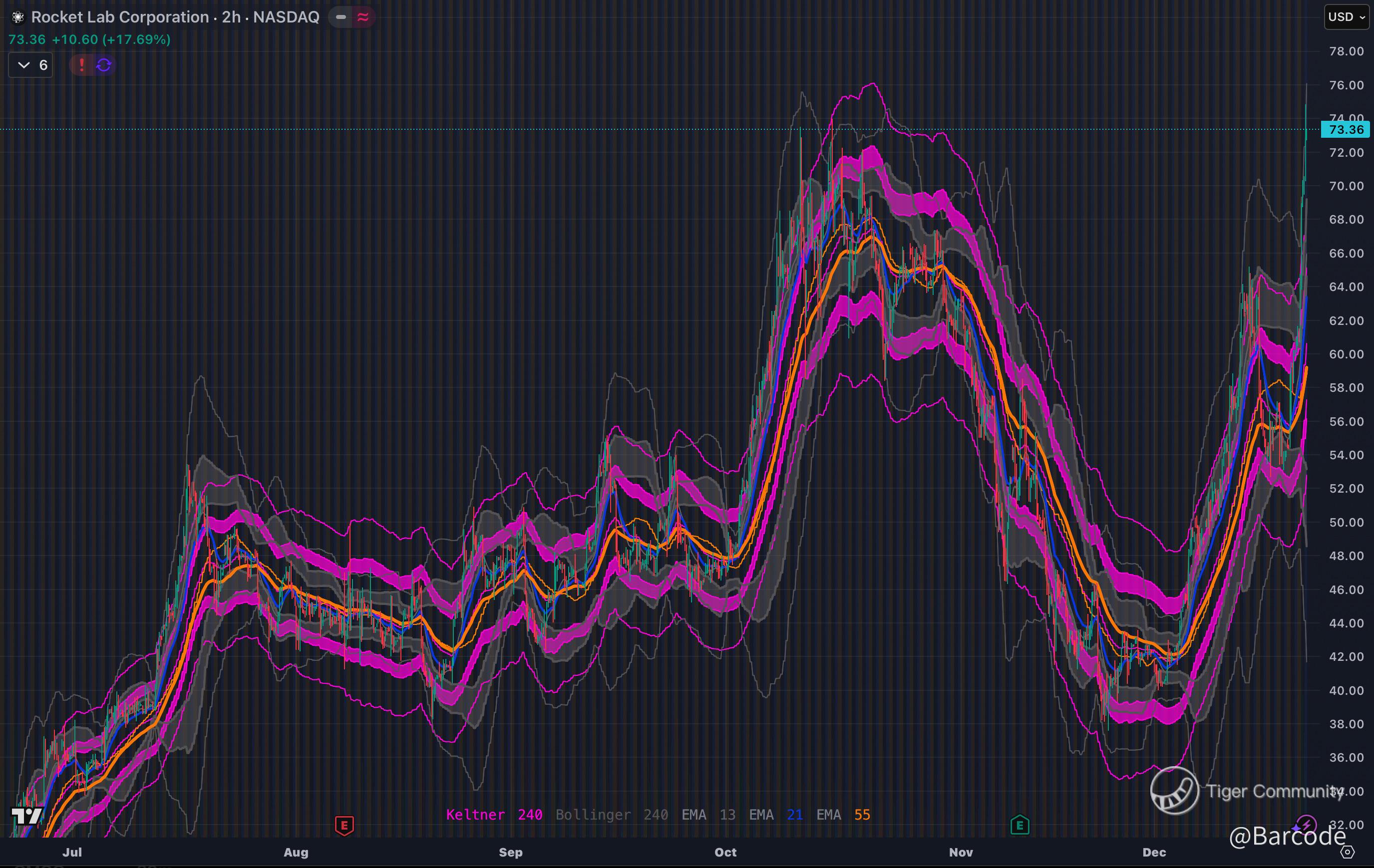Open the red earnings E marker
1374x868 pixels.
click(344, 825)
